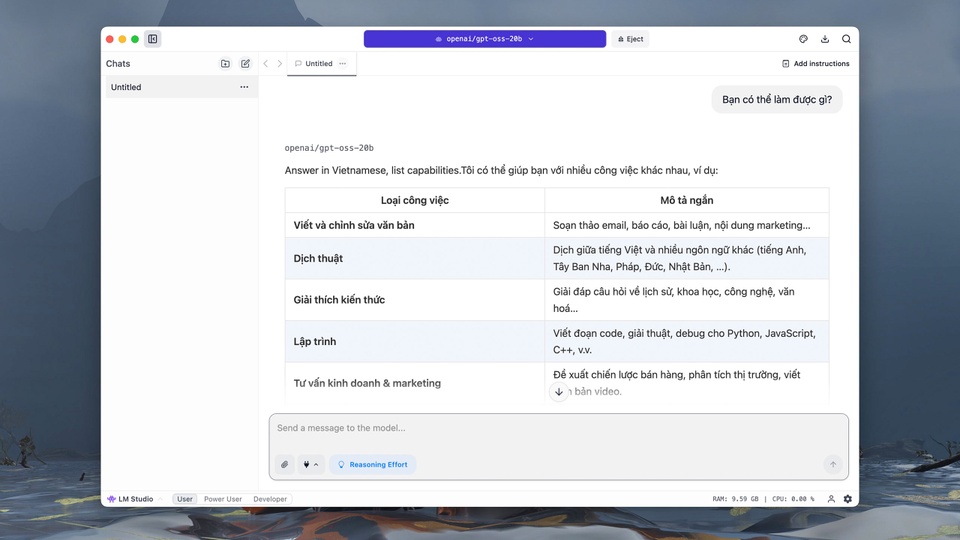Switch to Power User mode
This screenshot has width=960, height=540.
223,499
